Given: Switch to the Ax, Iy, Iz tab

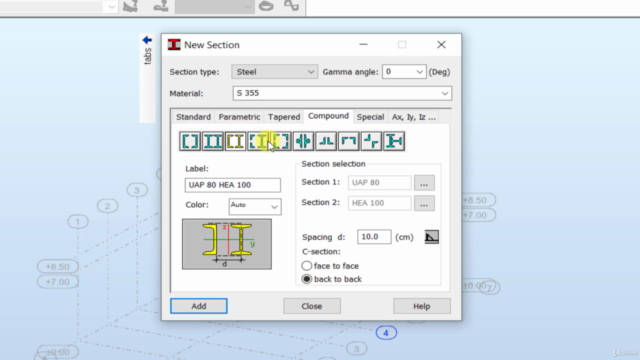Looking at the screenshot, I should (x=414, y=117).
